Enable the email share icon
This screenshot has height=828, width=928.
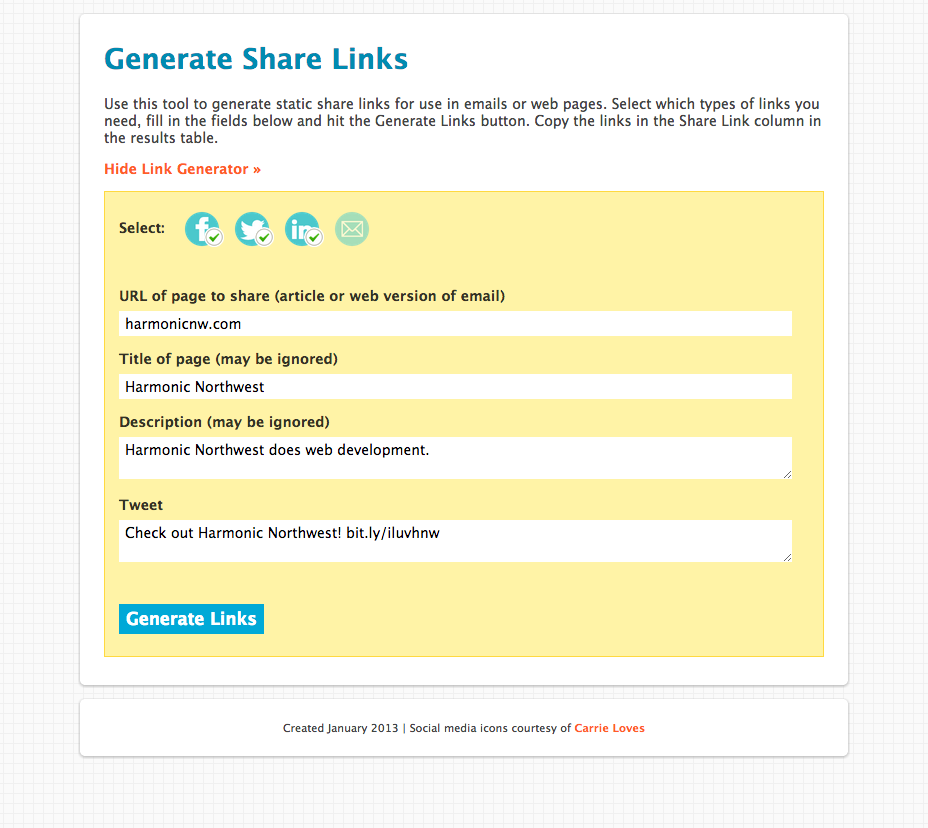(x=352, y=229)
